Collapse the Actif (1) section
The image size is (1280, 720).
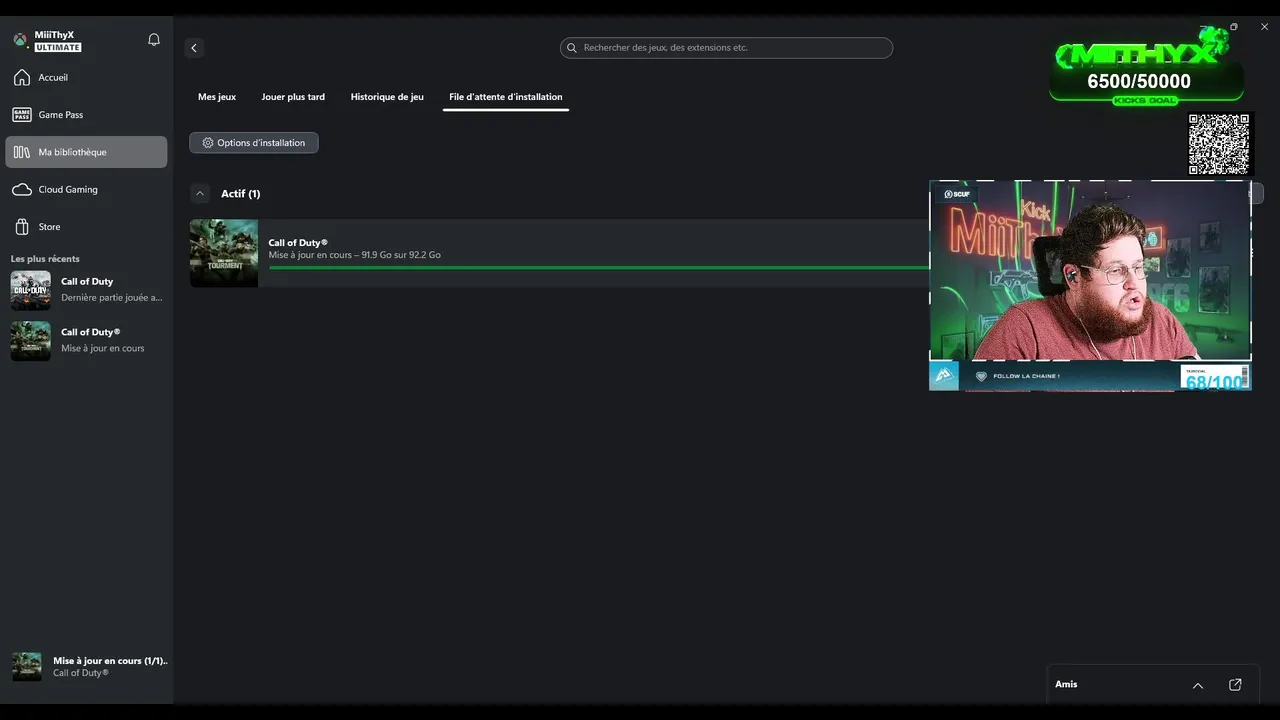click(200, 194)
